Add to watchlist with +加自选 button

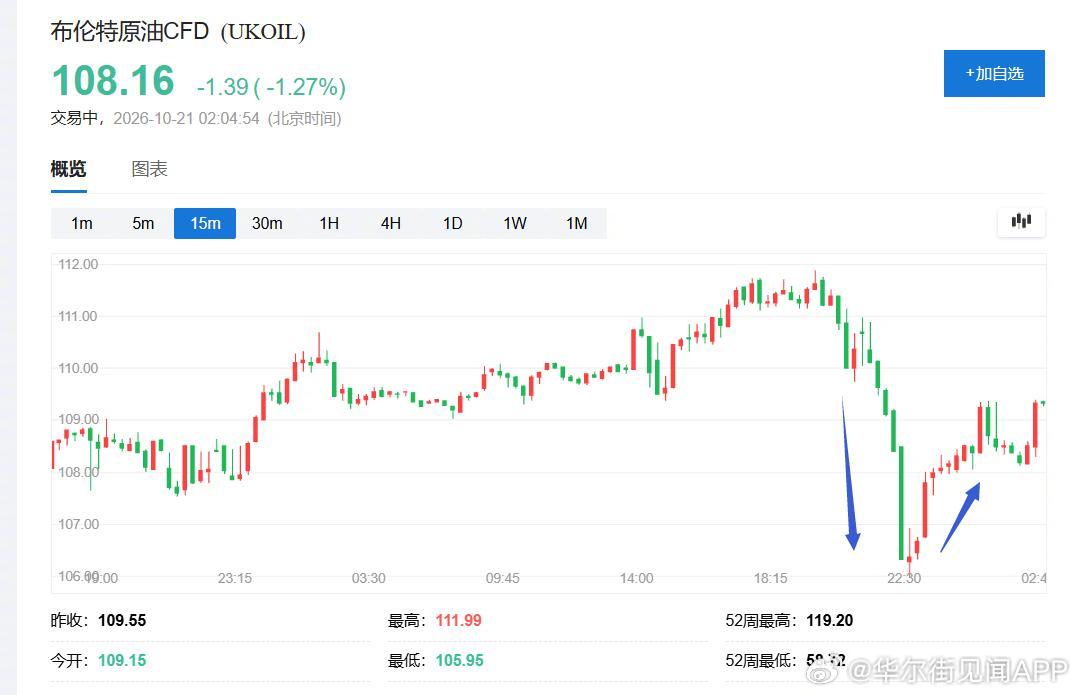click(x=994, y=74)
